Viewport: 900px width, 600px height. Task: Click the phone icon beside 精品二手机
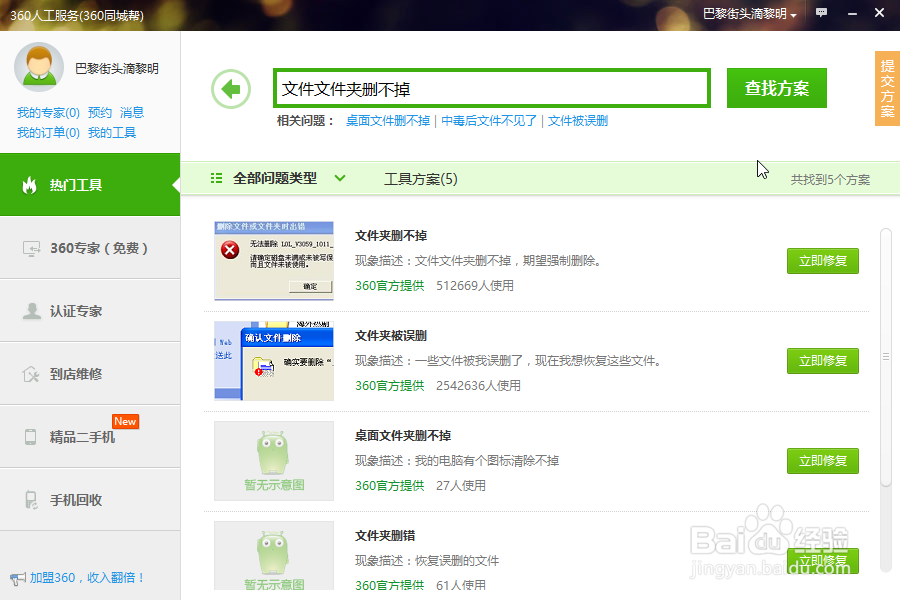pos(30,437)
